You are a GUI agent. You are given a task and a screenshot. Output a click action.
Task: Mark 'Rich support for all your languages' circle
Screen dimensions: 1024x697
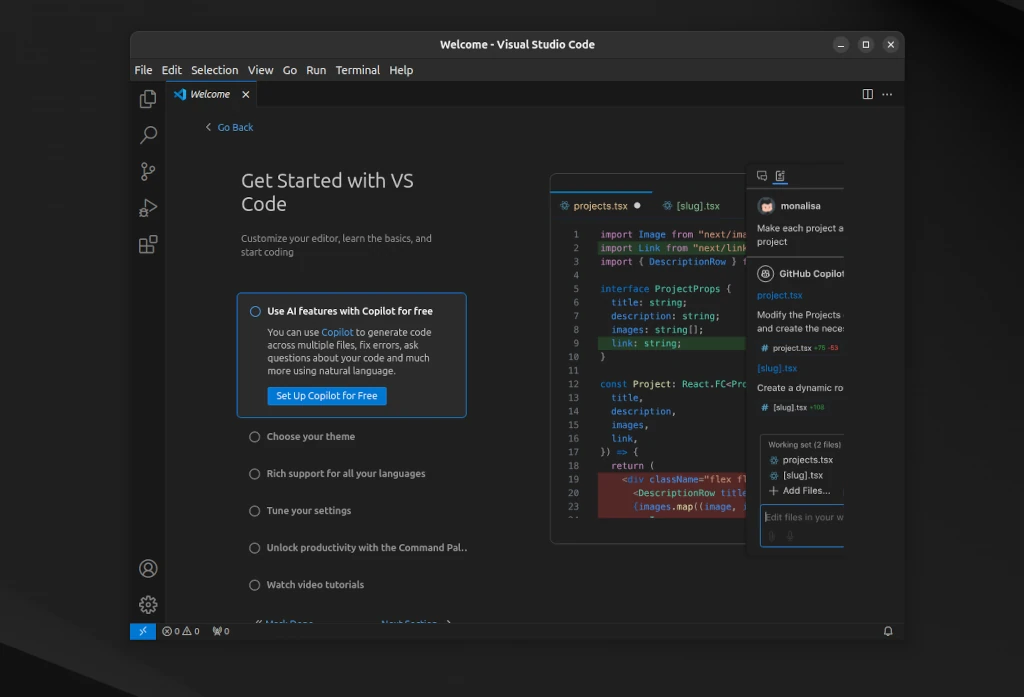point(255,474)
